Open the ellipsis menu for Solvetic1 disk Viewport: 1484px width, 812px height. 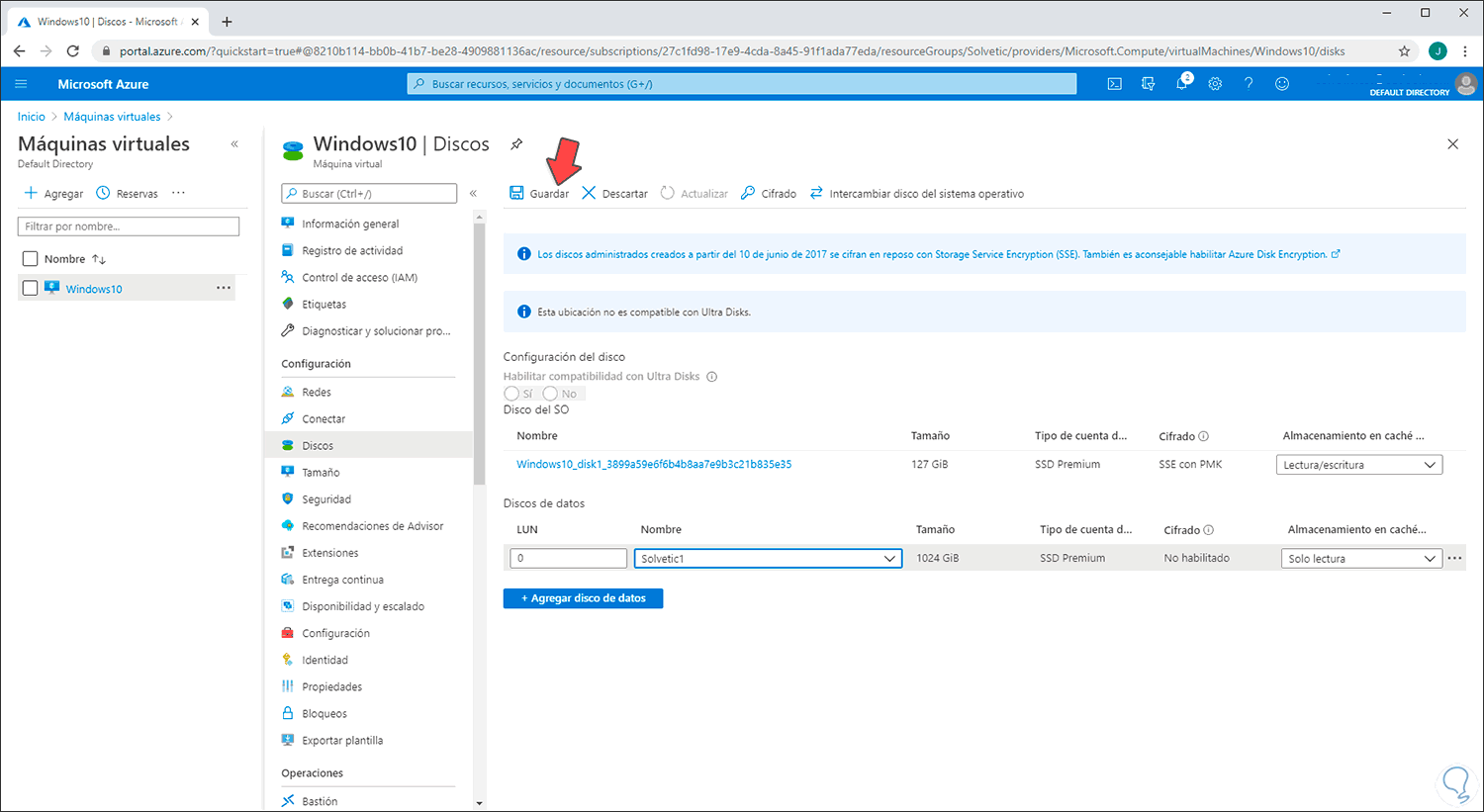[x=1455, y=559]
